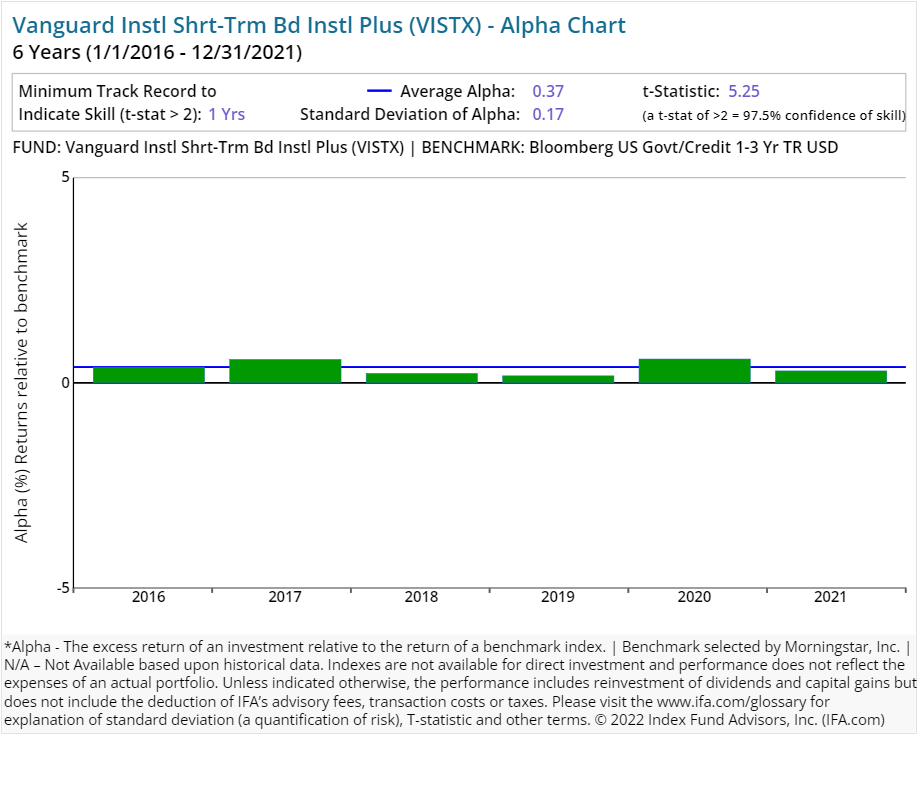This screenshot has height=810, width=918.
Task: Click the 2020 x-axis label
Action: tap(694, 597)
